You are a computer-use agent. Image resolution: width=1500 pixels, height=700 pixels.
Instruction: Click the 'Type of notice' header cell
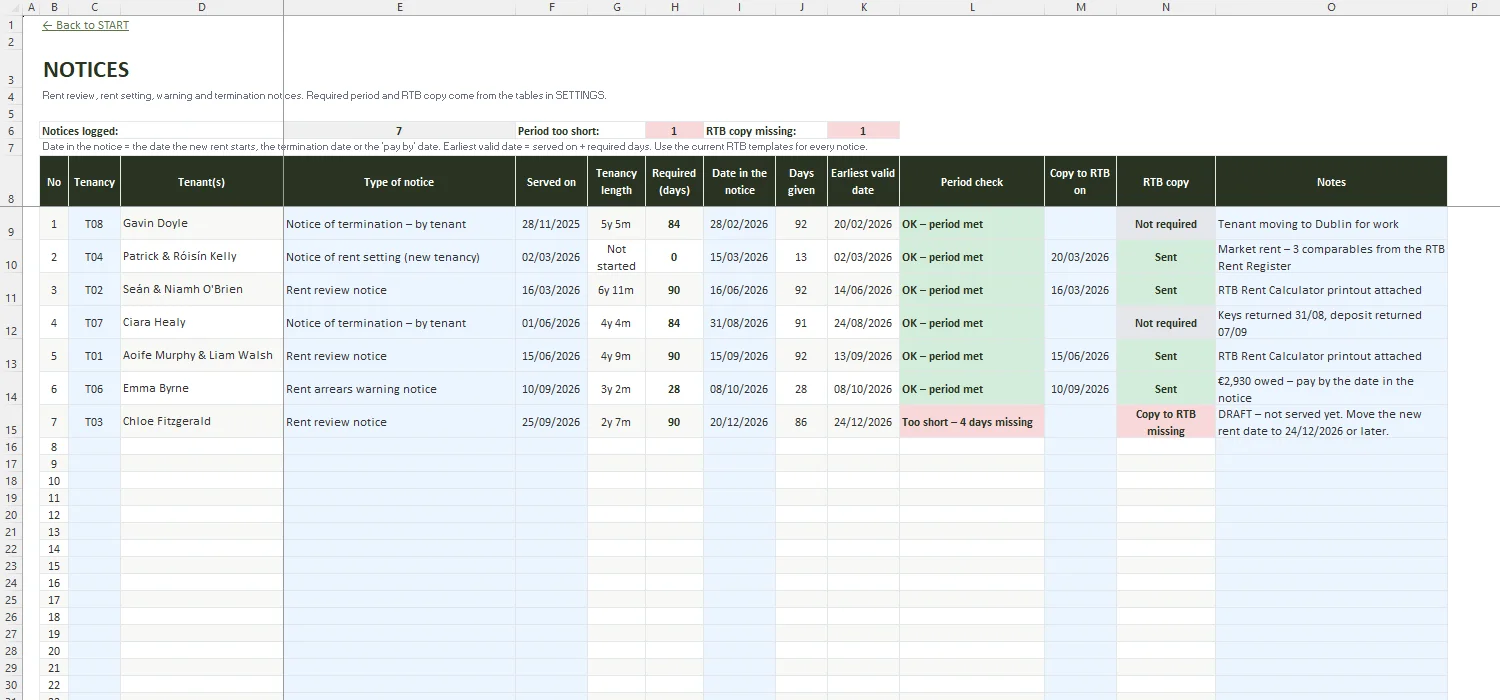click(x=400, y=182)
